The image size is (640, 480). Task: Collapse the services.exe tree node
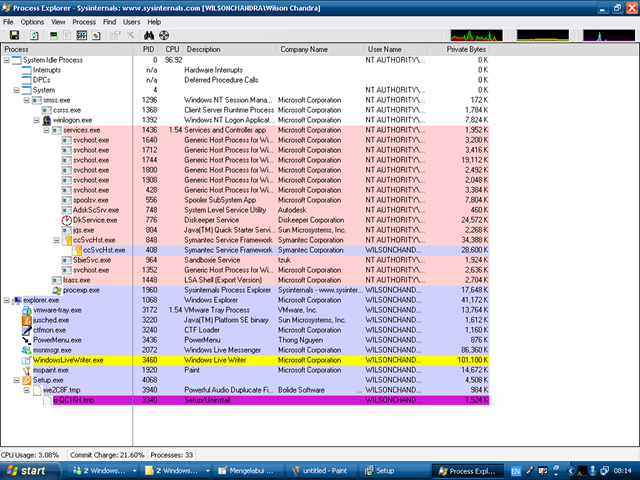46,130
